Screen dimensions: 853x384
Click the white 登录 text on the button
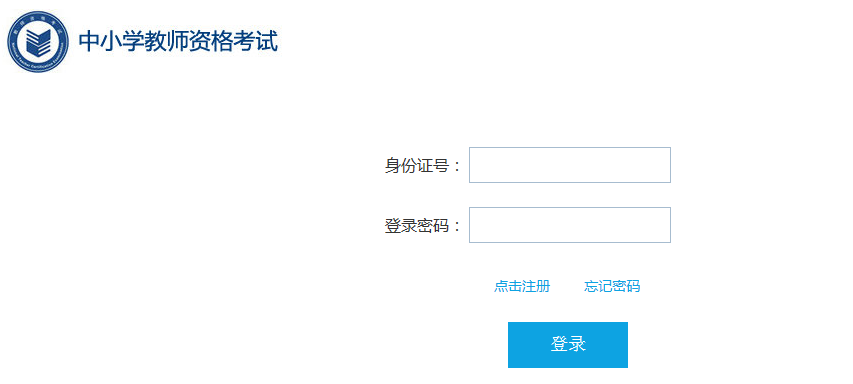pyautogui.click(x=568, y=344)
